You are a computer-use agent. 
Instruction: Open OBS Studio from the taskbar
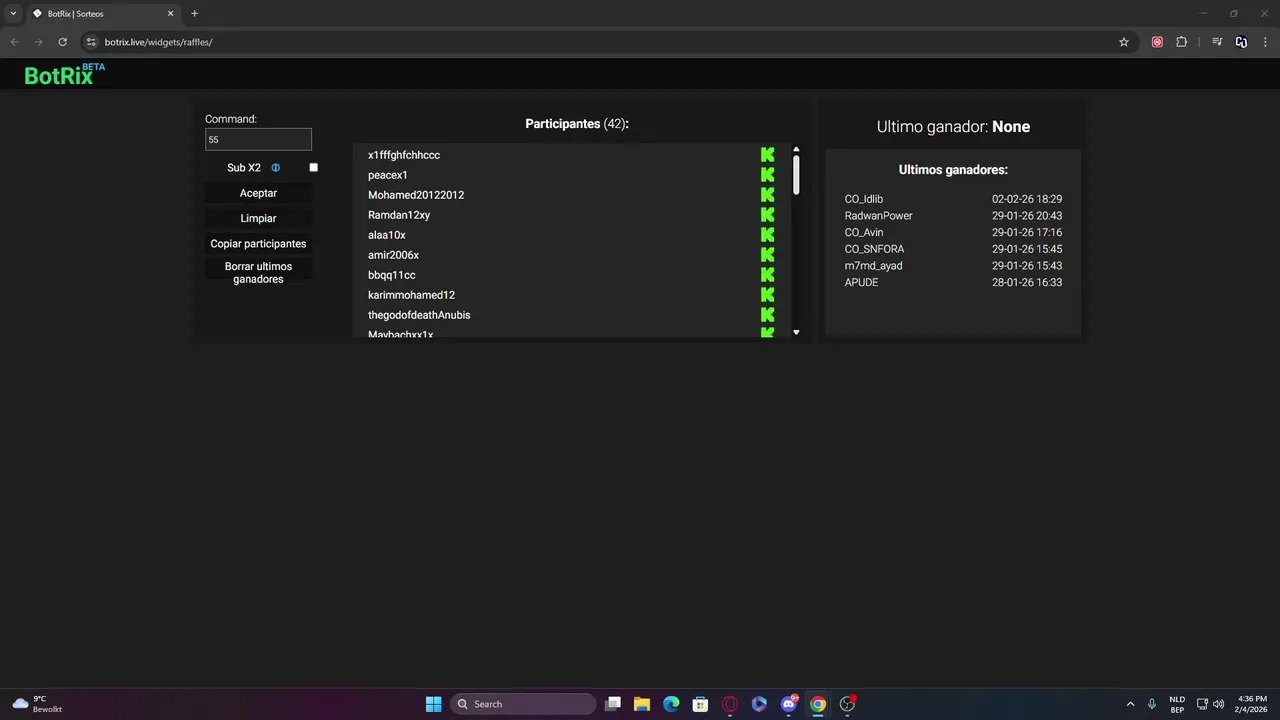tap(848, 704)
